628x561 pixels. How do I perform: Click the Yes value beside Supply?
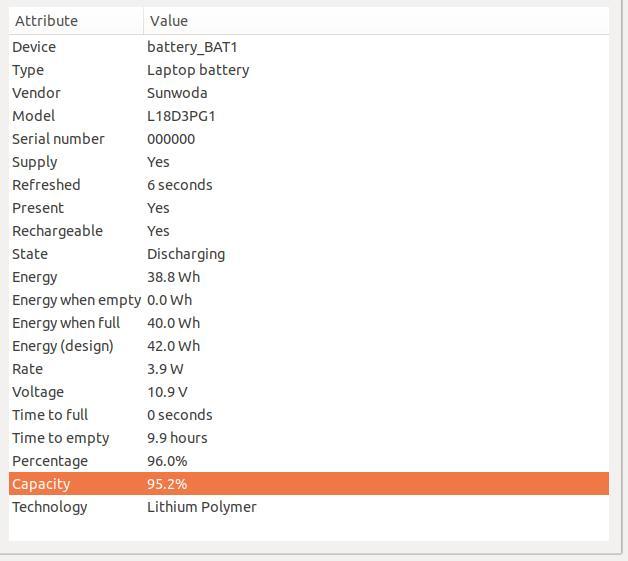(x=158, y=162)
